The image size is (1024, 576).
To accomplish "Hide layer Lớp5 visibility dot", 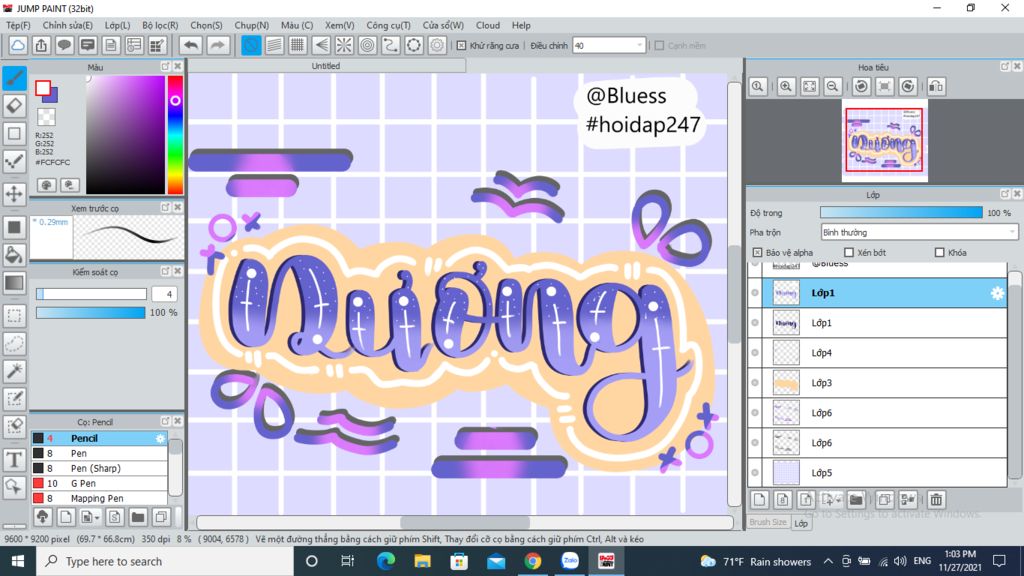I will (x=755, y=472).
